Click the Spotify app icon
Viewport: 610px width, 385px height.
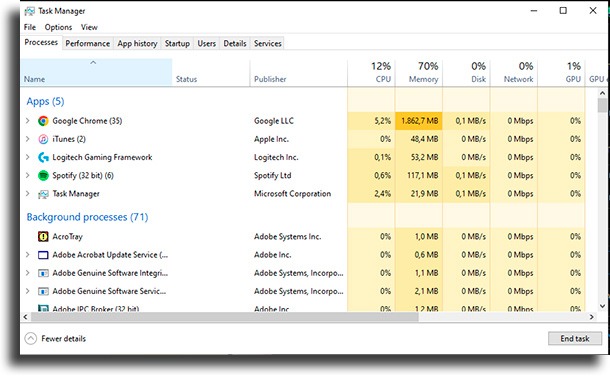(43, 175)
